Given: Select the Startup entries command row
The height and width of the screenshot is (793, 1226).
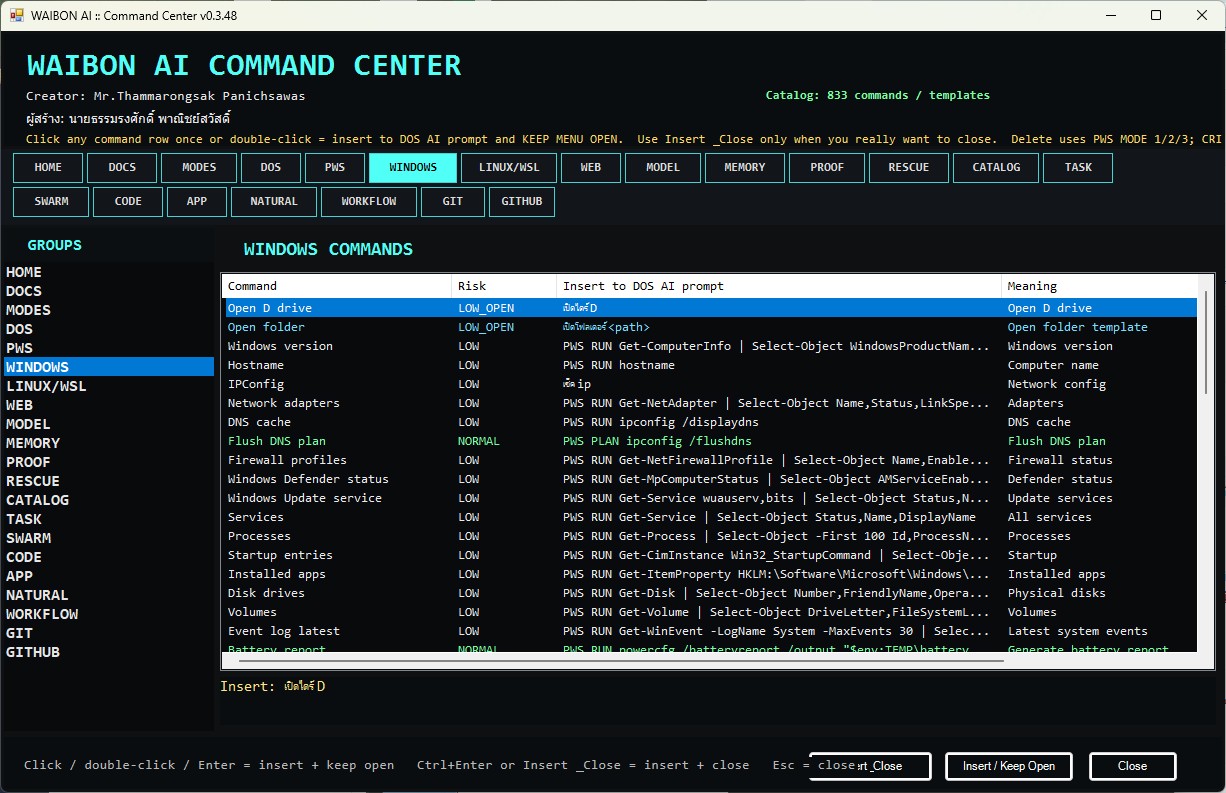Looking at the screenshot, I should 710,555.
